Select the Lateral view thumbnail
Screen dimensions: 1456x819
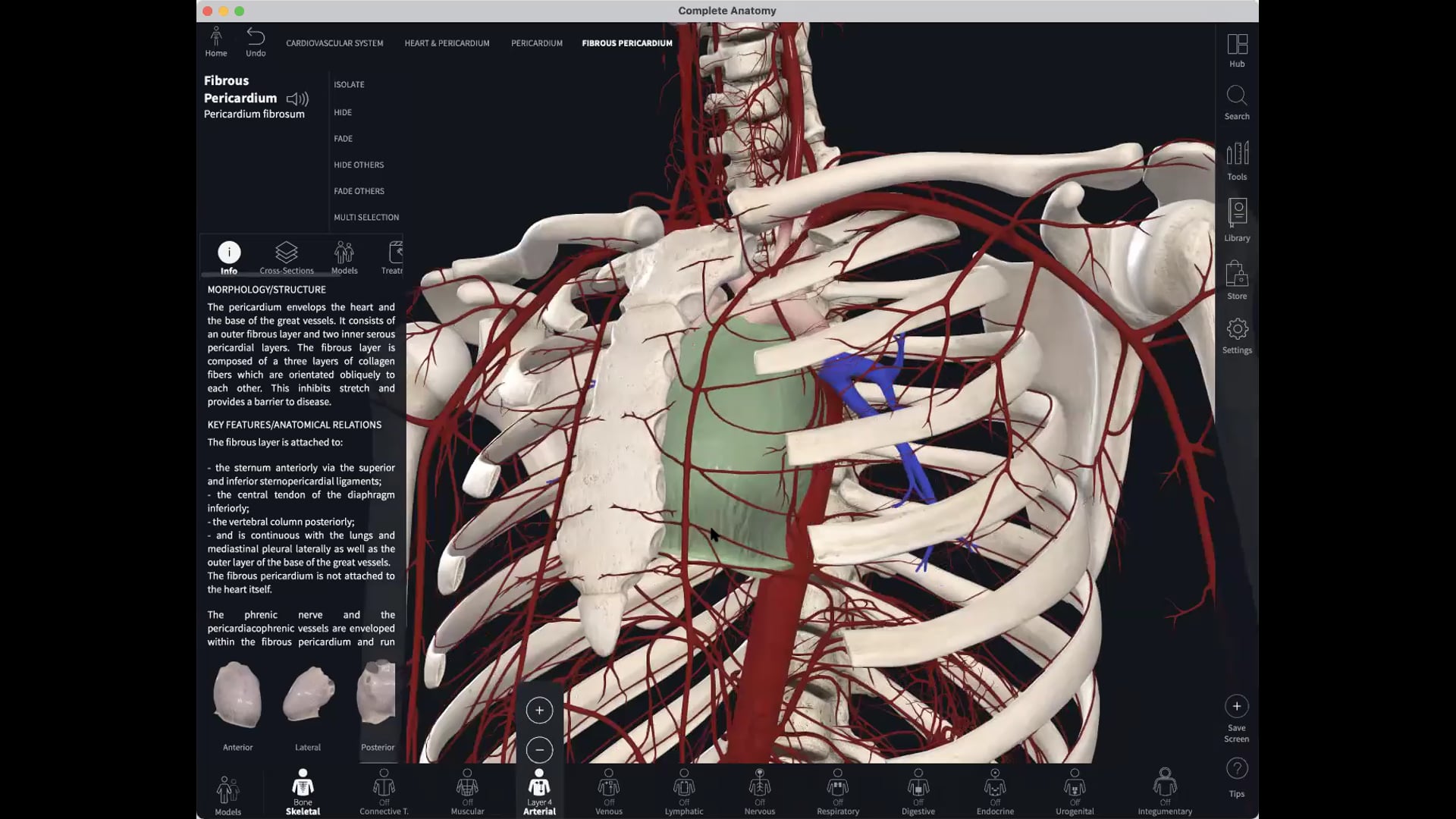coord(308,696)
